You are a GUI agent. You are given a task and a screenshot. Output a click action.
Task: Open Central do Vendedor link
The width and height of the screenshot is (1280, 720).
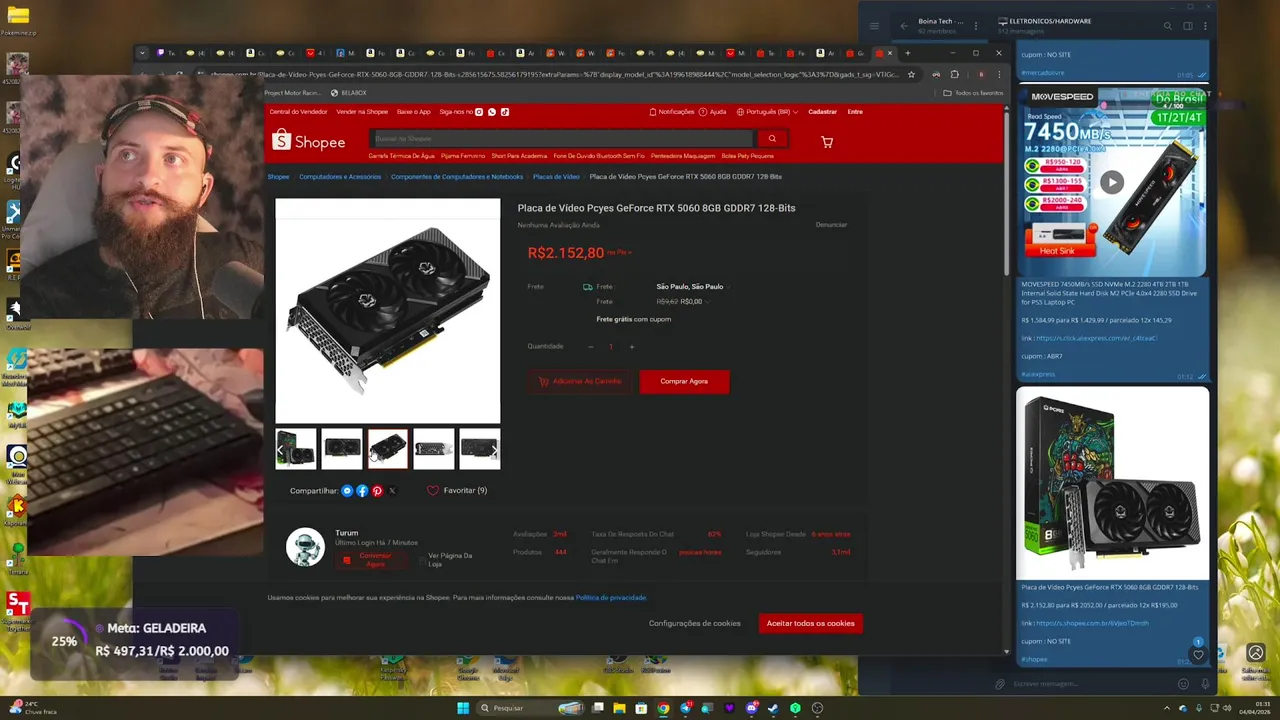298,112
